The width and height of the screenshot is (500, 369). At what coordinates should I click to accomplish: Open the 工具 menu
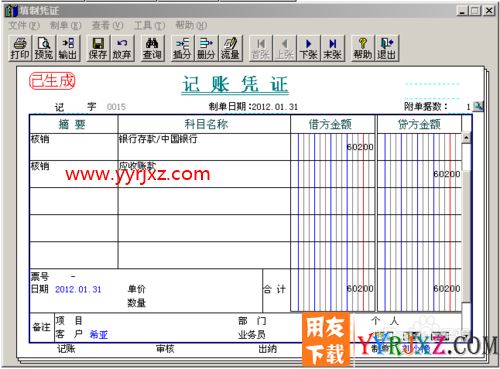[149, 25]
